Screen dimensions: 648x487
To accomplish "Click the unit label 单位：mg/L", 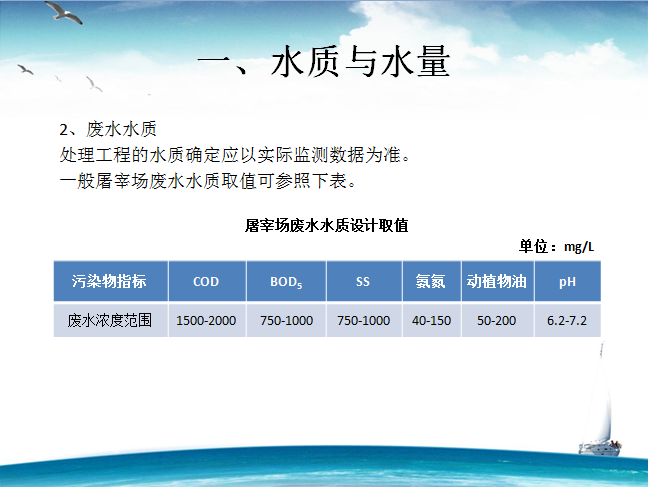I will (x=557, y=246).
